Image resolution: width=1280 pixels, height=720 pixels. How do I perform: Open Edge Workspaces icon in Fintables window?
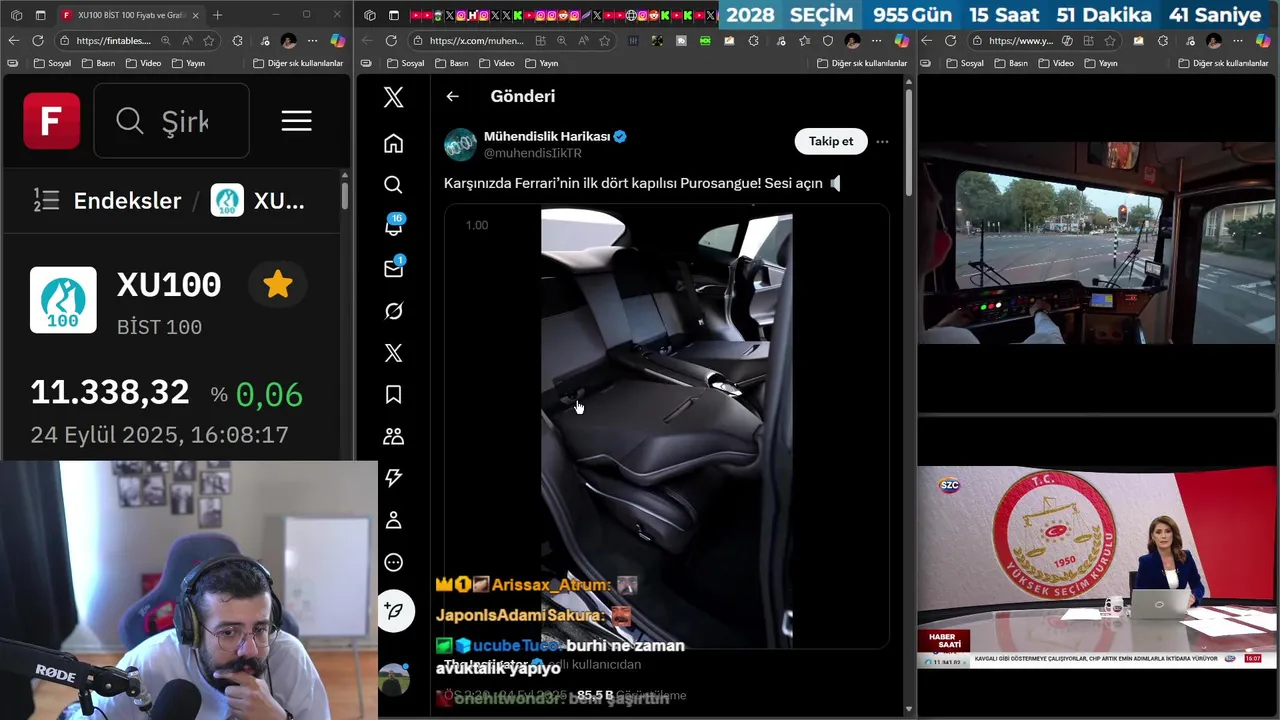tap(16, 15)
